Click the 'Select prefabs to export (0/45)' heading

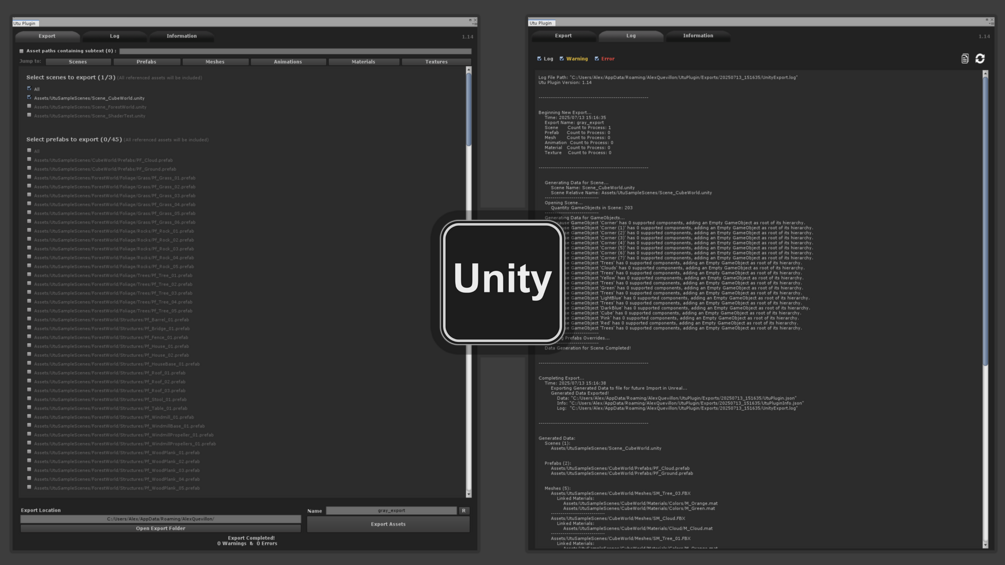pos(74,139)
